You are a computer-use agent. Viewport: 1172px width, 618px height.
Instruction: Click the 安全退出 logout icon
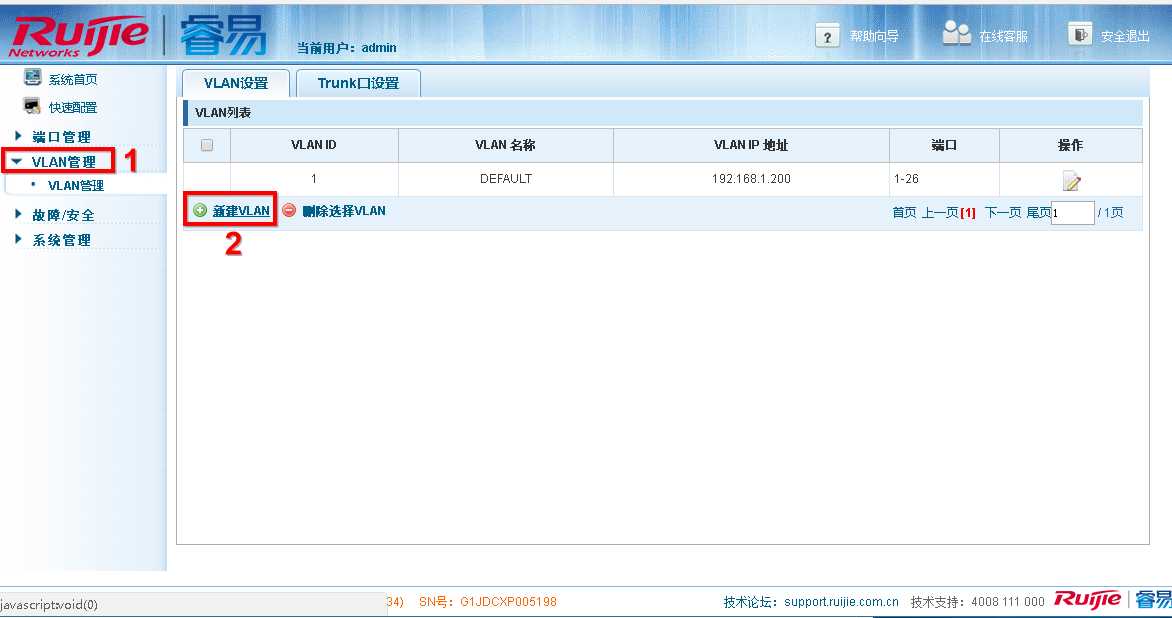[x=1079, y=34]
